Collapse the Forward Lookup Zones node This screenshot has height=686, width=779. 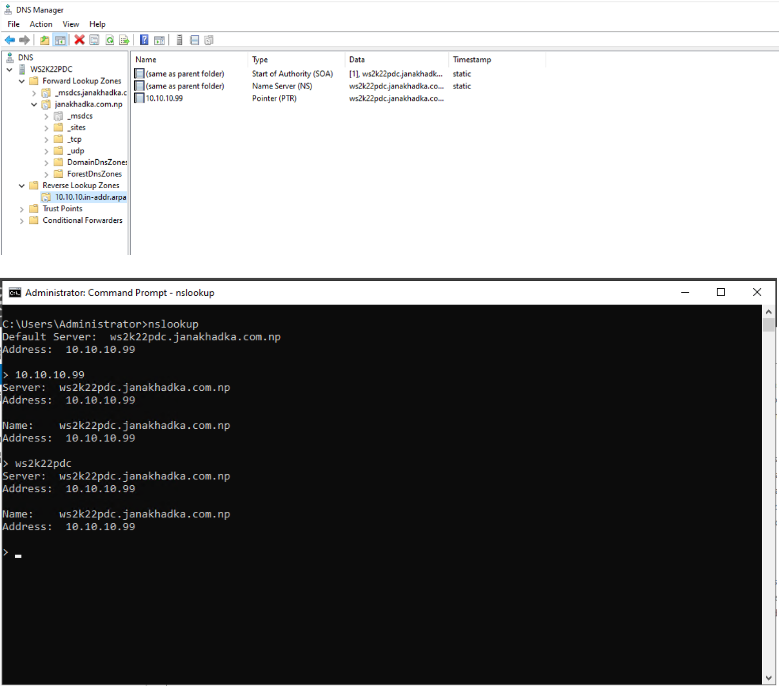pyautogui.click(x=22, y=81)
